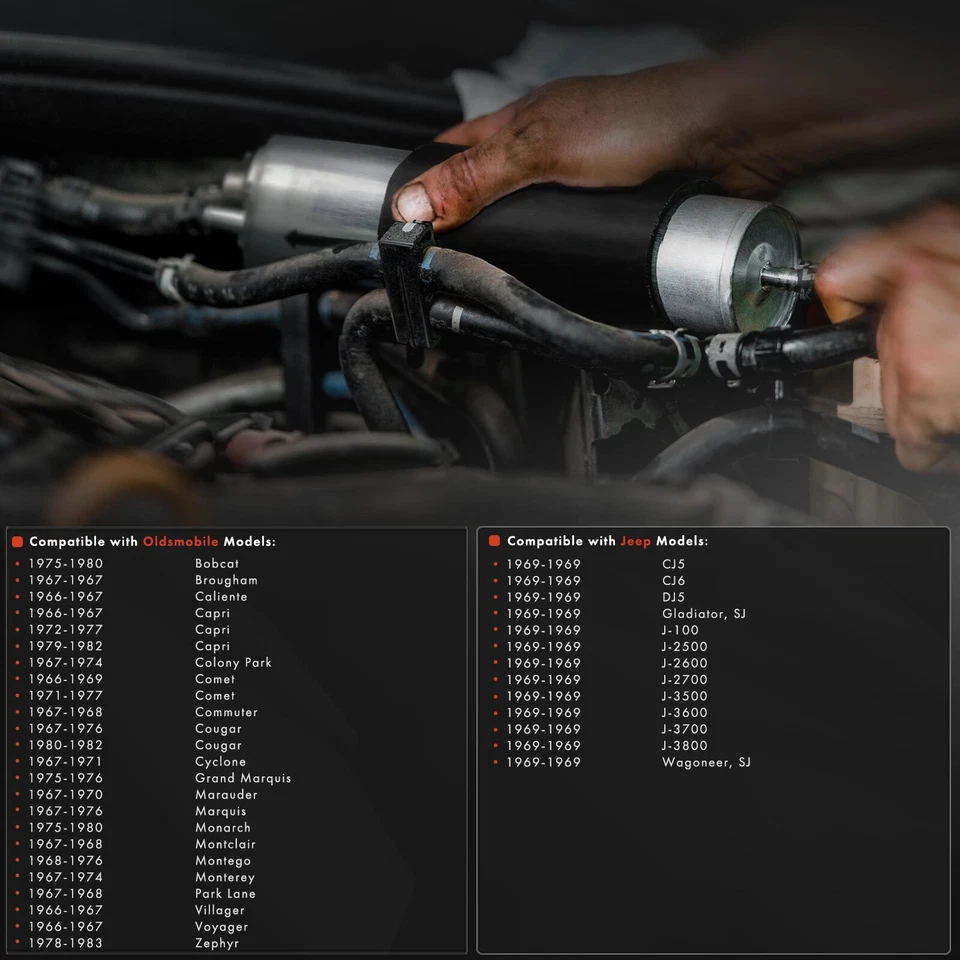Select the 'Zephyr' model text
The width and height of the screenshot is (960, 960).
click(217, 943)
